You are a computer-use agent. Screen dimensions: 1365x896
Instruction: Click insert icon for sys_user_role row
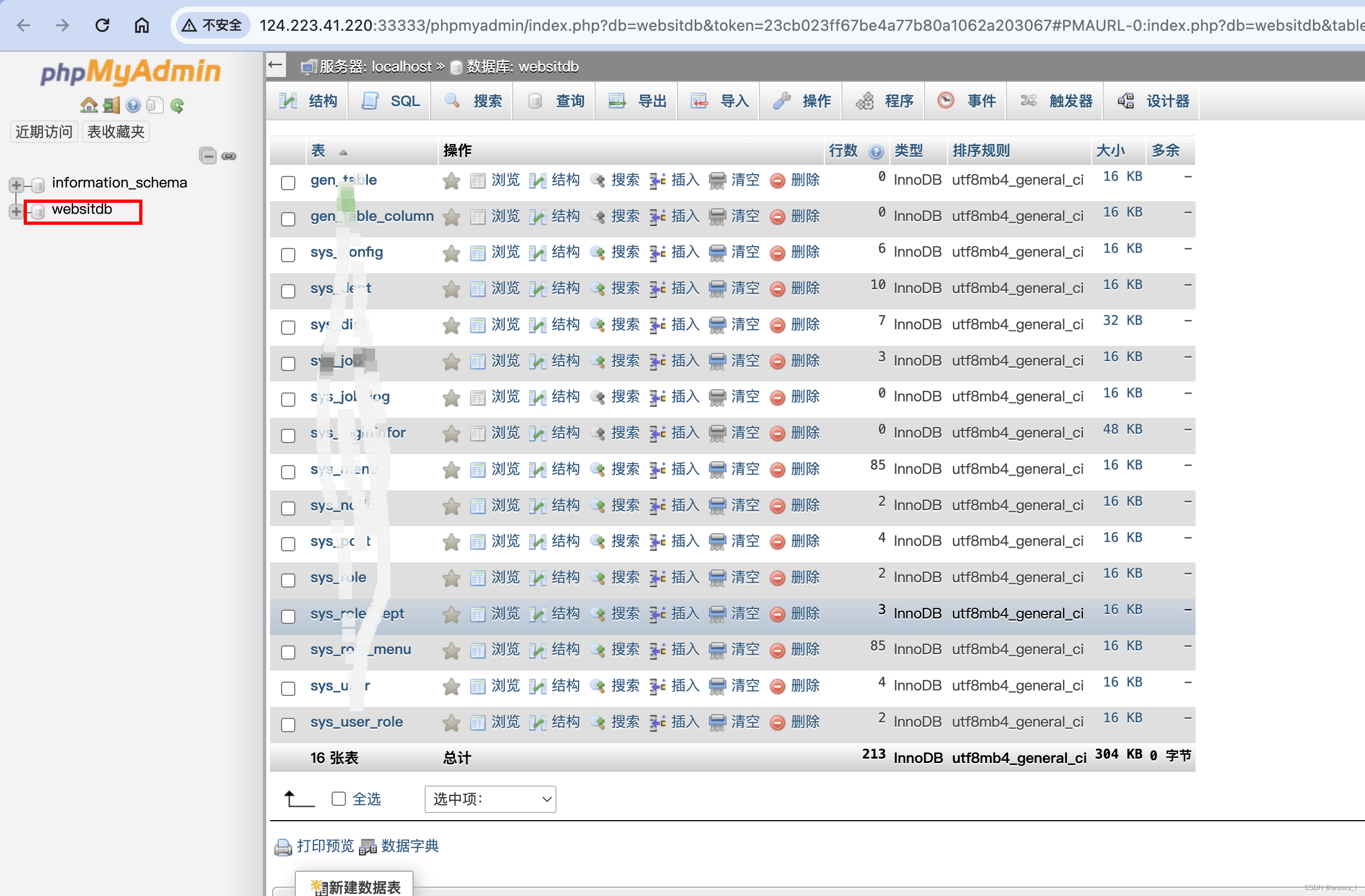[657, 723]
